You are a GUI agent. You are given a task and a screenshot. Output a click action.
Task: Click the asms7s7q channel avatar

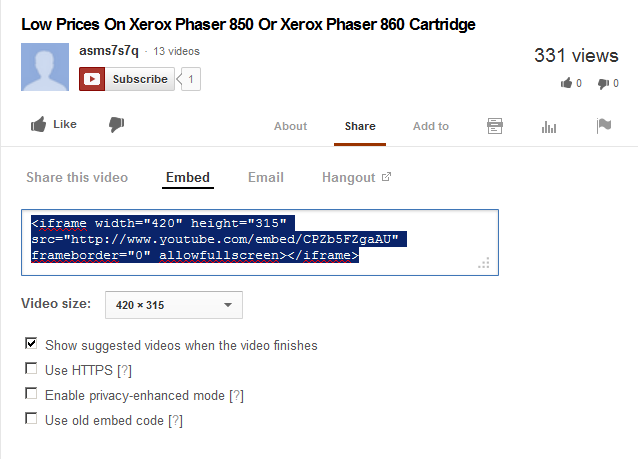pos(45,67)
